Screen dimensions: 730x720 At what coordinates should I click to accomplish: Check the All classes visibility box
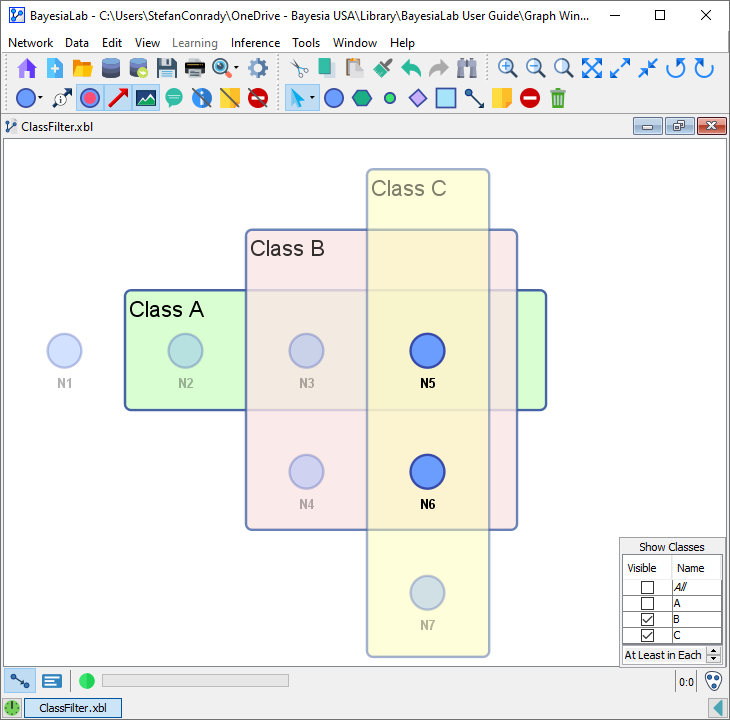[647, 588]
